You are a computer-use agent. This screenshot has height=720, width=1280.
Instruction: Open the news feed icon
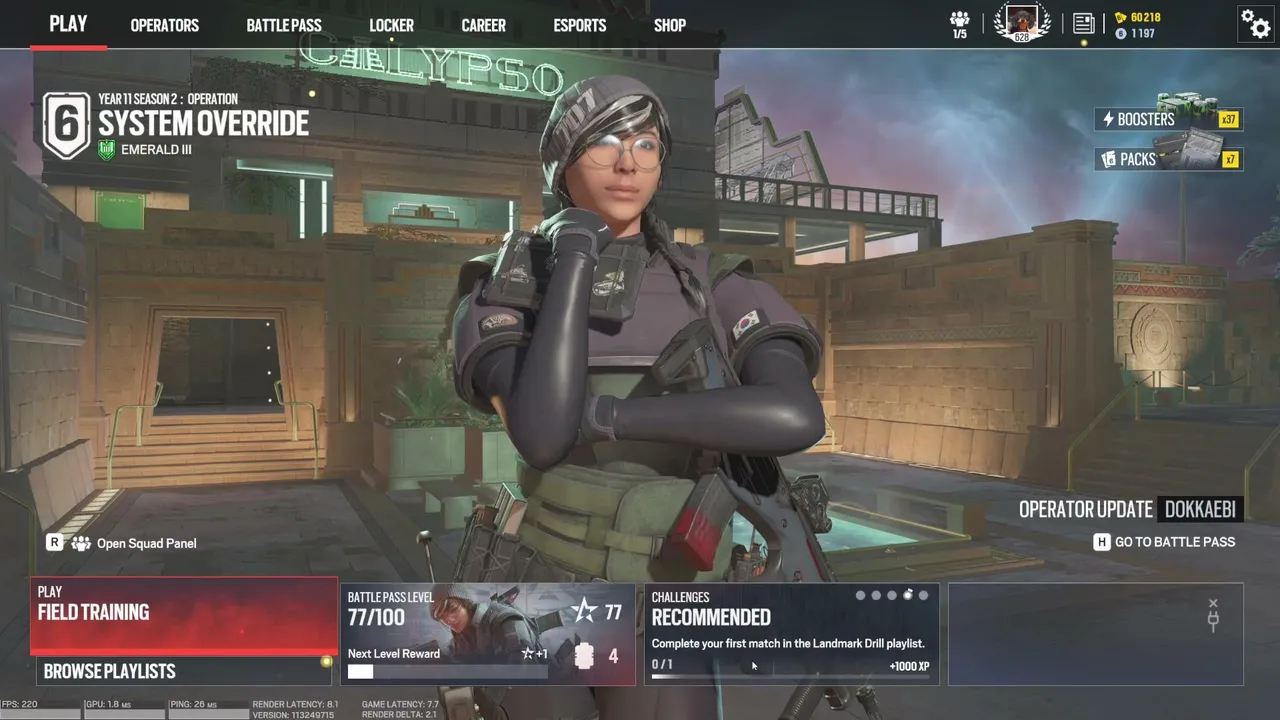point(1083,23)
